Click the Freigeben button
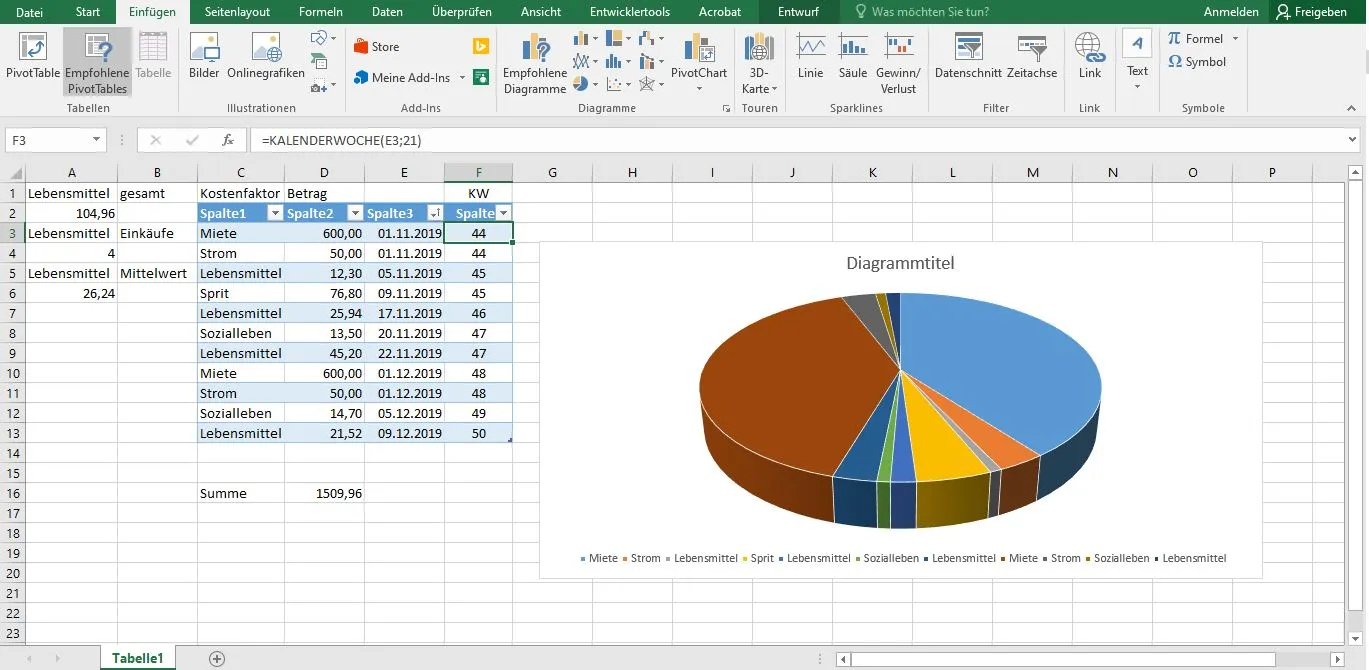The height and width of the screenshot is (670, 1369). point(1317,12)
